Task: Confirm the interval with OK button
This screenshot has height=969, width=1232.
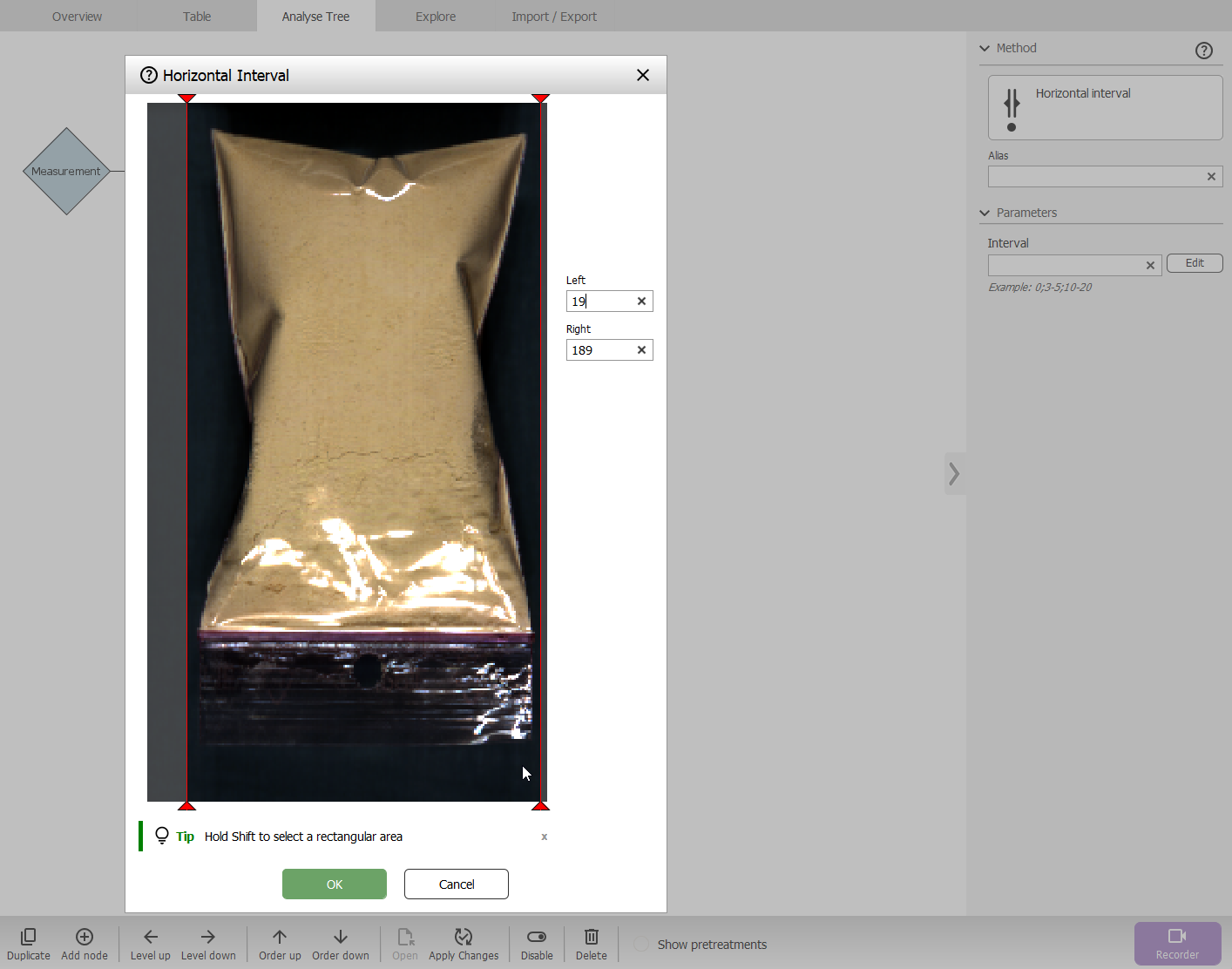Action: pos(335,884)
